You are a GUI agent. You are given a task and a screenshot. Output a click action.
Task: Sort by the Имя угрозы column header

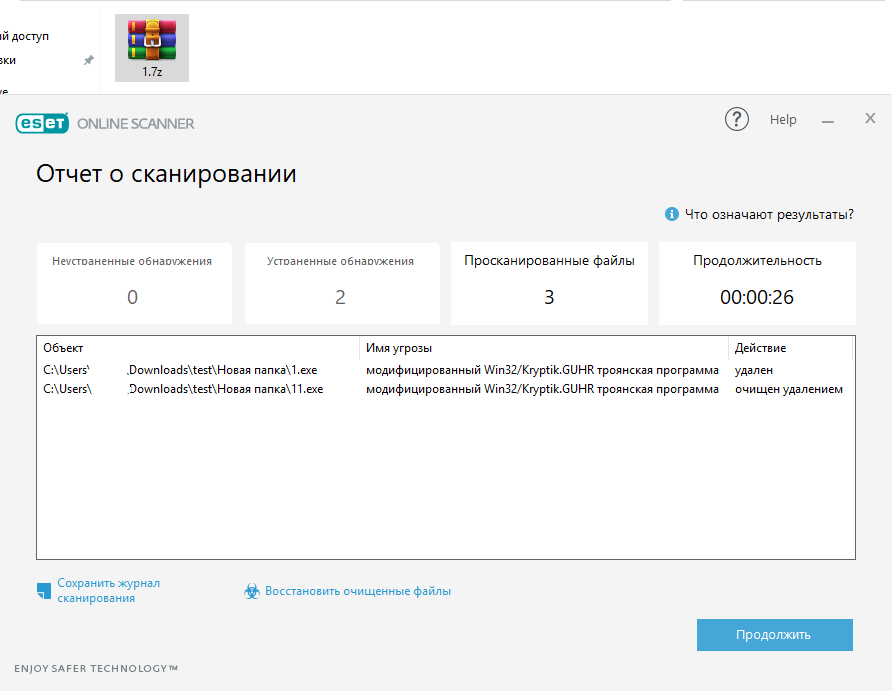click(x=543, y=347)
